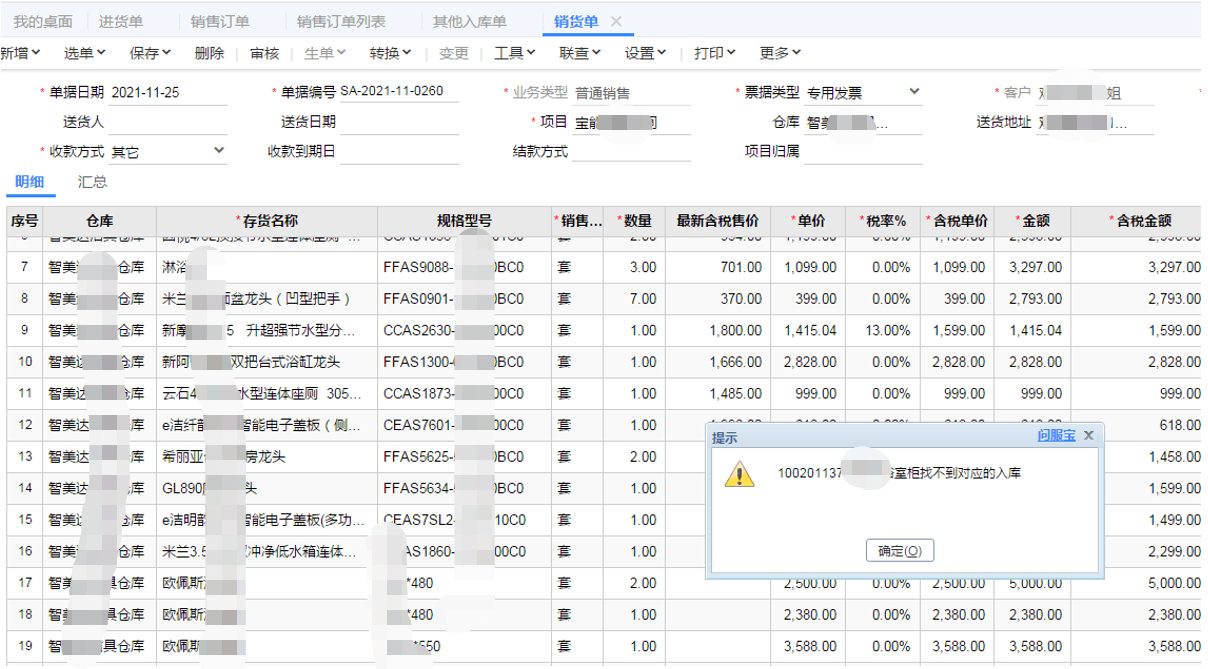Select the spec cell starting with CCAS2630

(464, 331)
